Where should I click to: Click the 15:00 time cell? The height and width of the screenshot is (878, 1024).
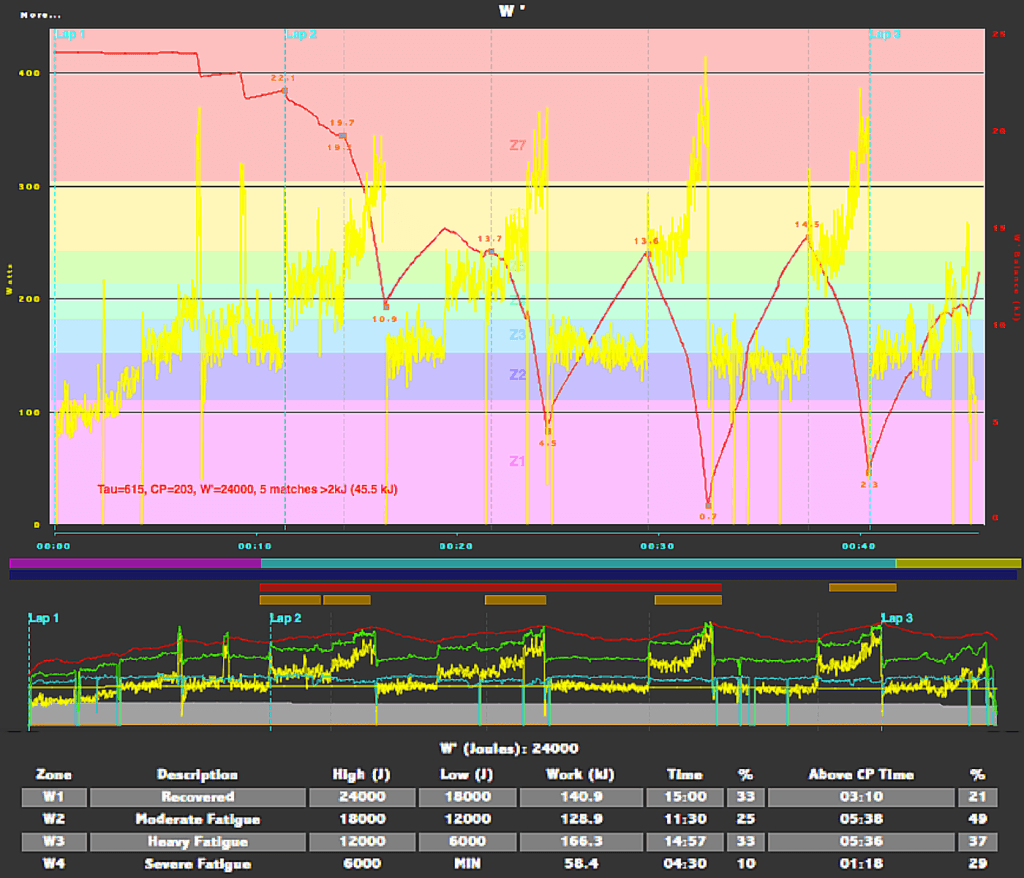684,797
